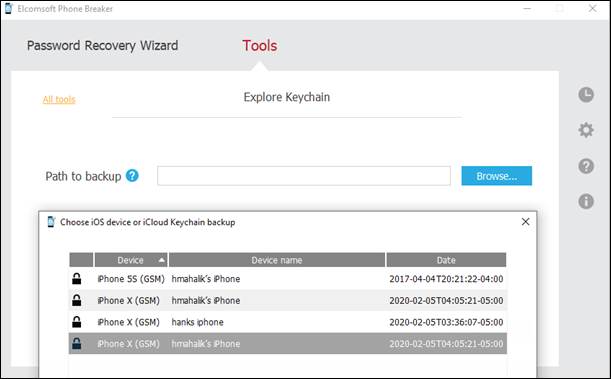Viewport: 611px width, 379px height.
Task: Open settings gear icon in sidebar
Action: [586, 130]
